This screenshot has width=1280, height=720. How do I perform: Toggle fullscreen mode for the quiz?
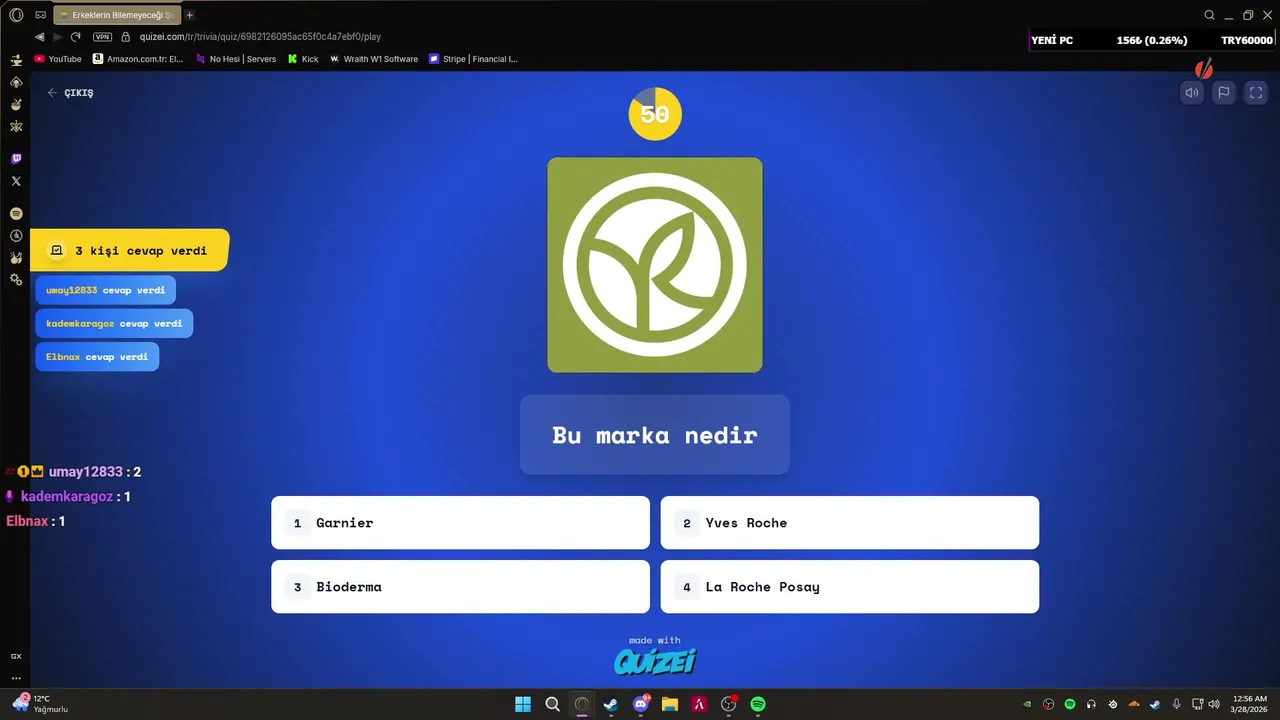pyautogui.click(x=1256, y=93)
